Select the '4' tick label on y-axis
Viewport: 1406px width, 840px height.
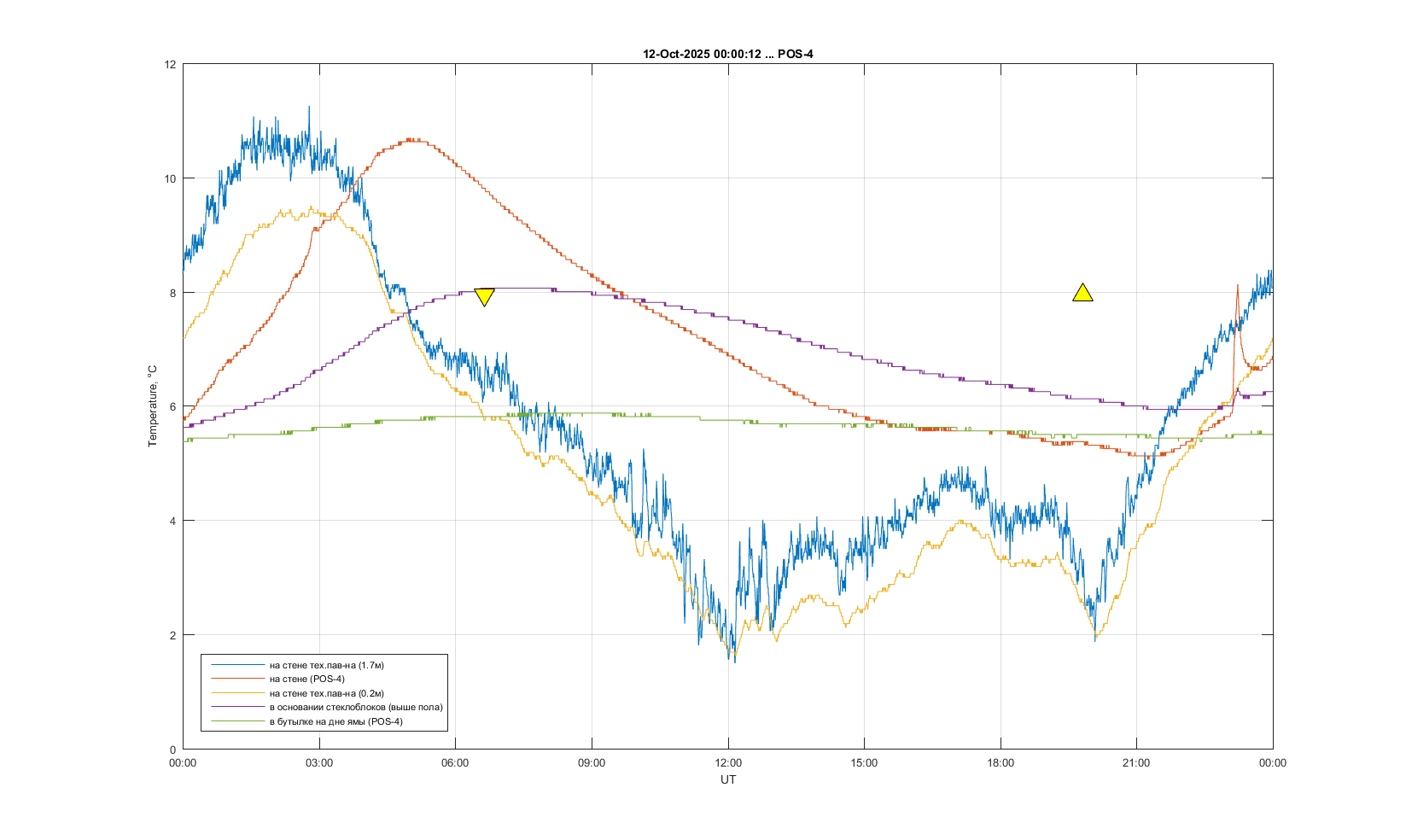172,521
